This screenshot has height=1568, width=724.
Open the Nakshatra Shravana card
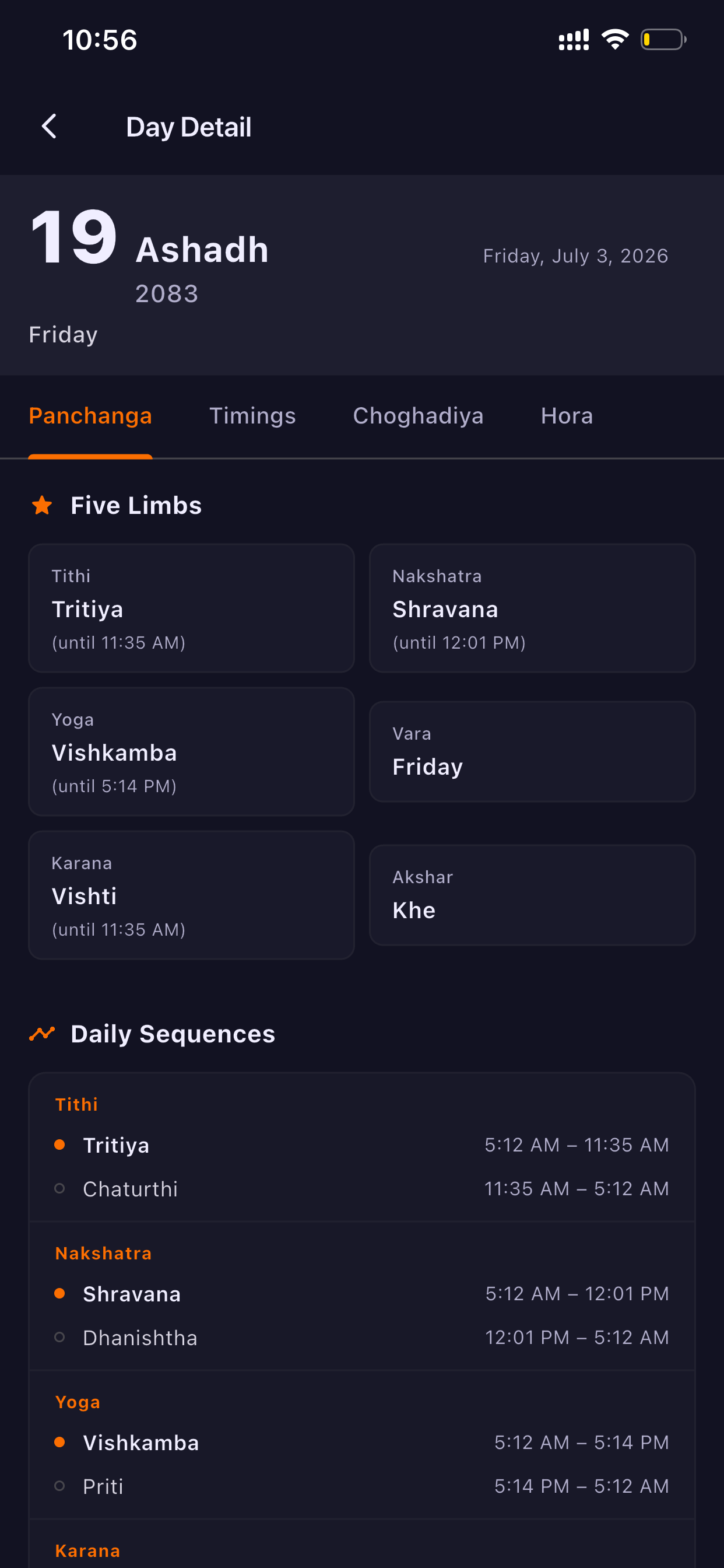click(532, 608)
